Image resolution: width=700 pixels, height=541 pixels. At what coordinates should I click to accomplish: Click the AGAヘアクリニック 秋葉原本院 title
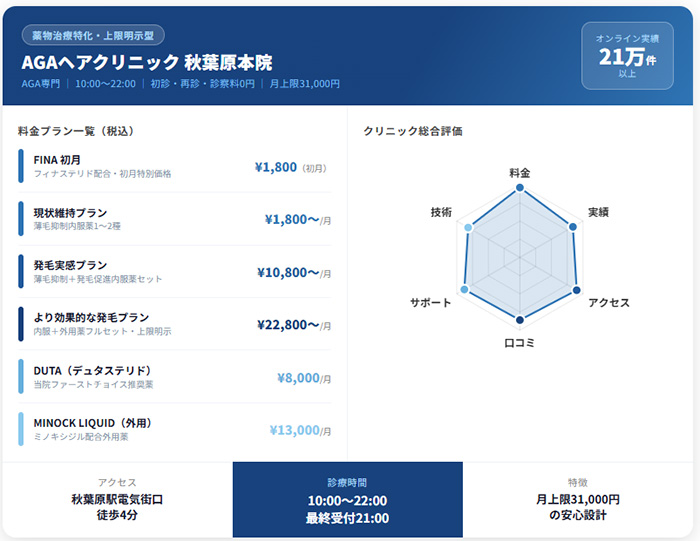[146, 62]
